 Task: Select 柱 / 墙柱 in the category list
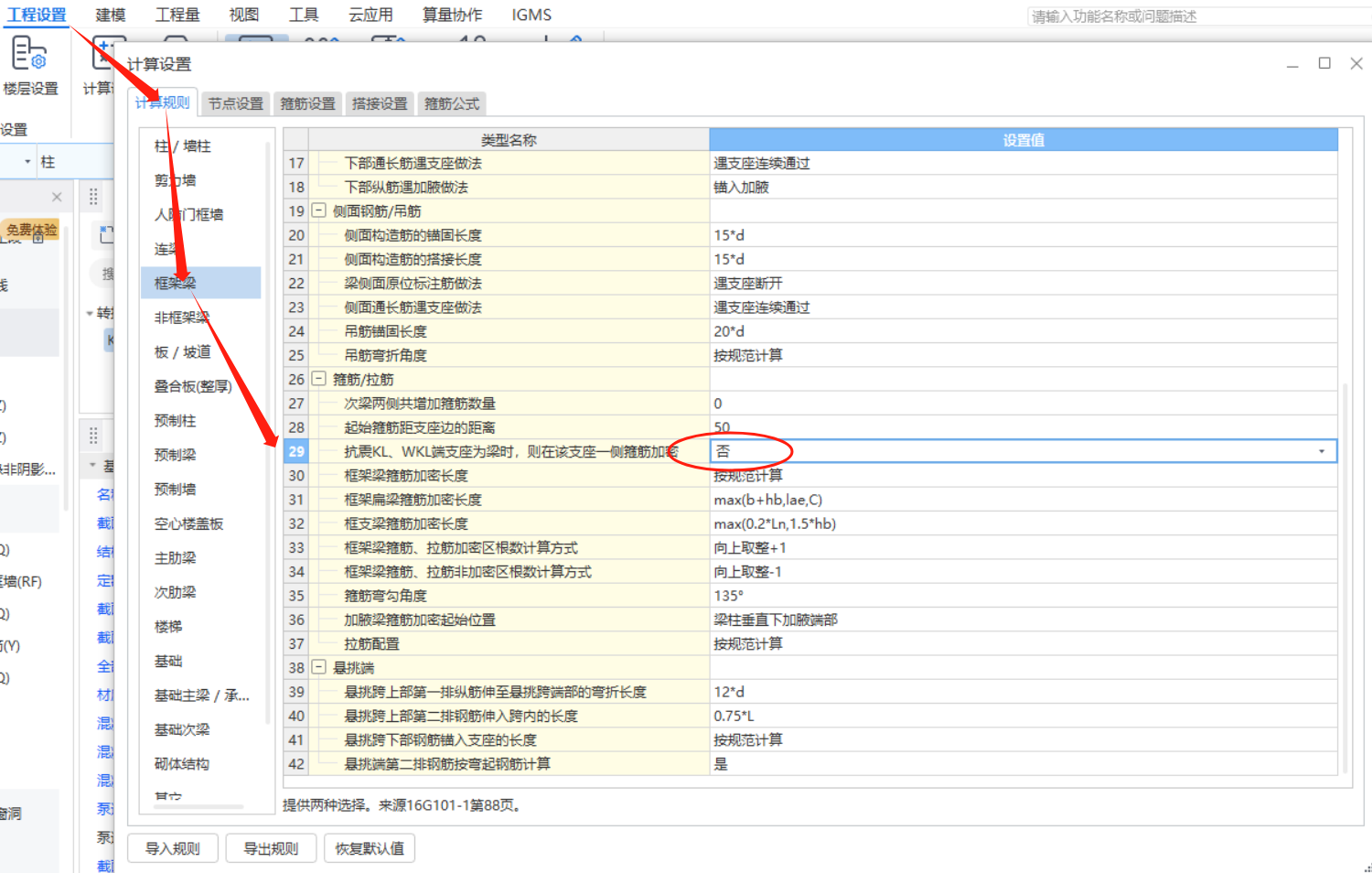[183, 145]
